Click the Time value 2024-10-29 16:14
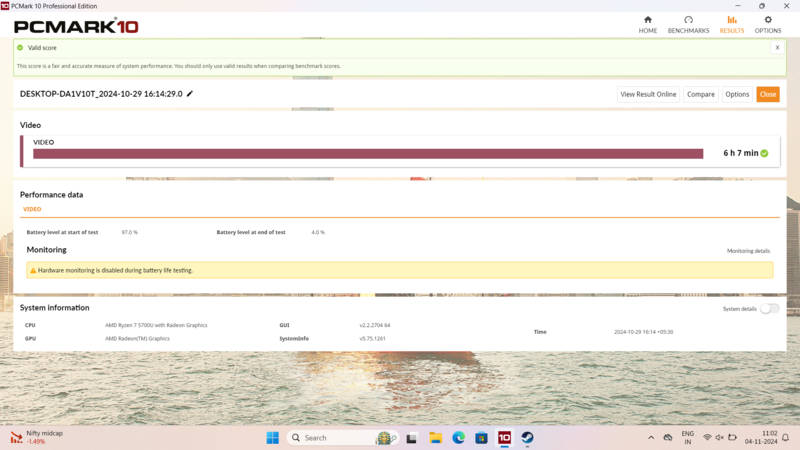800x450 pixels. click(643, 332)
